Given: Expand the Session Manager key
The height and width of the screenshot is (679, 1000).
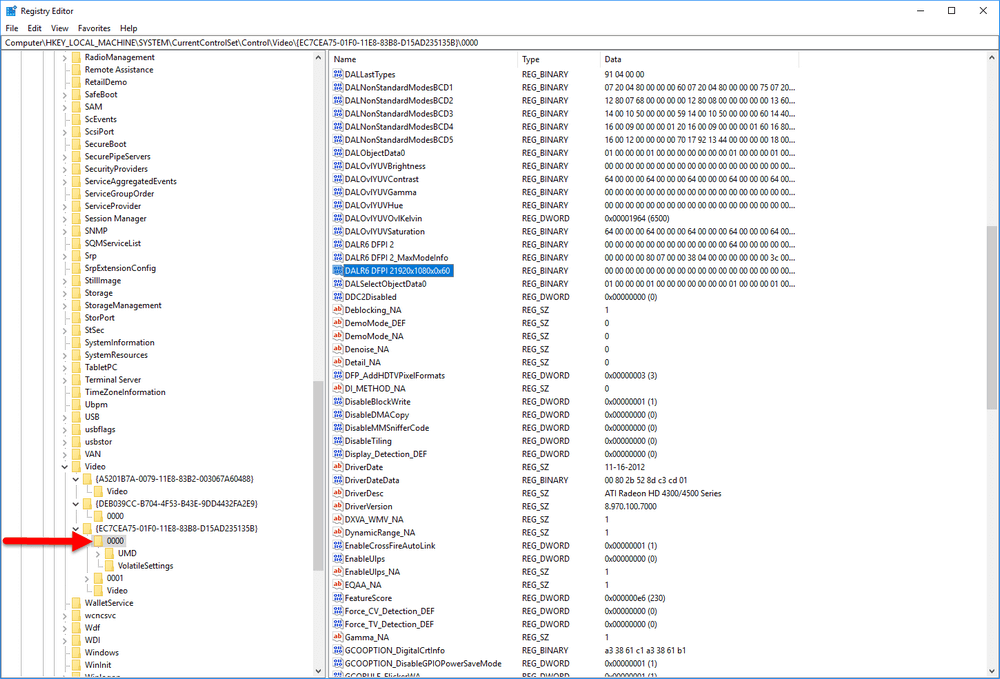Looking at the screenshot, I should pos(64,218).
